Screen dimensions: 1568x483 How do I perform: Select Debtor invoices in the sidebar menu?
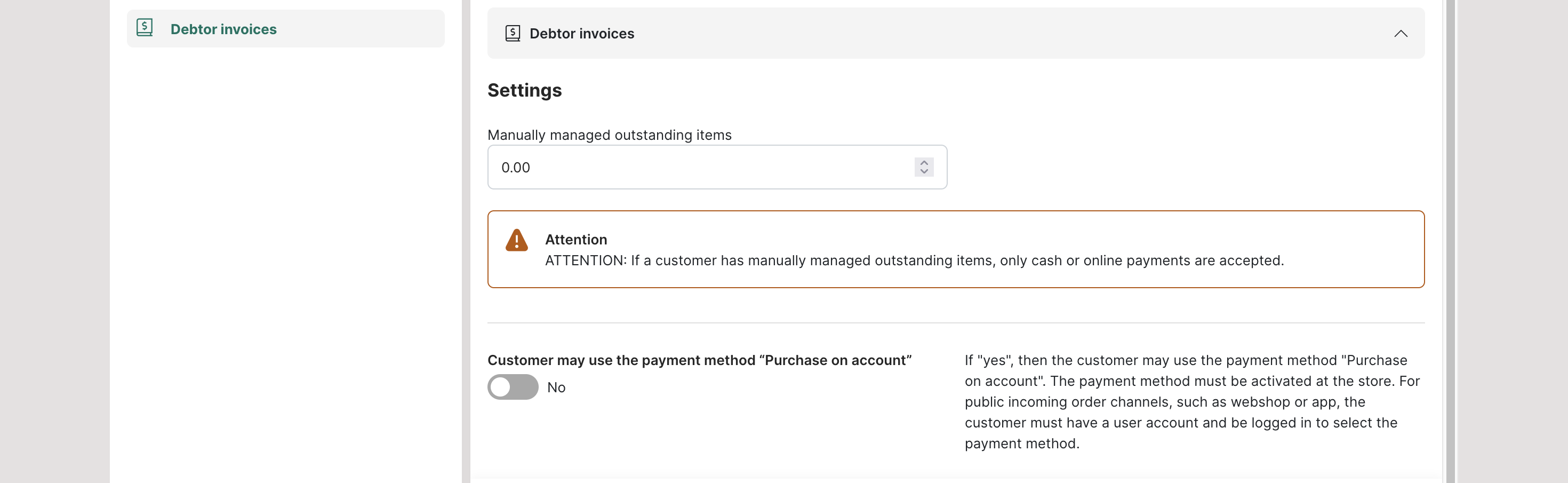(x=223, y=29)
